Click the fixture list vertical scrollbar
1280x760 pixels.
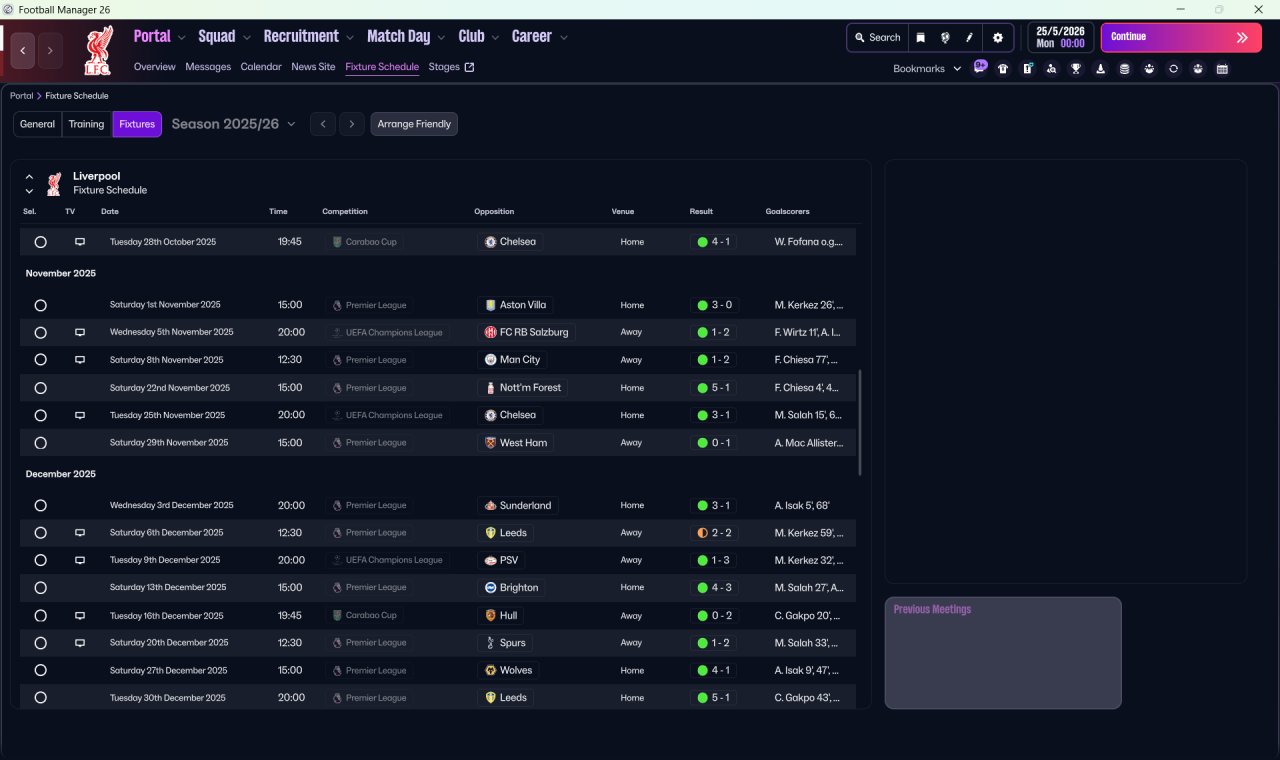(x=859, y=422)
